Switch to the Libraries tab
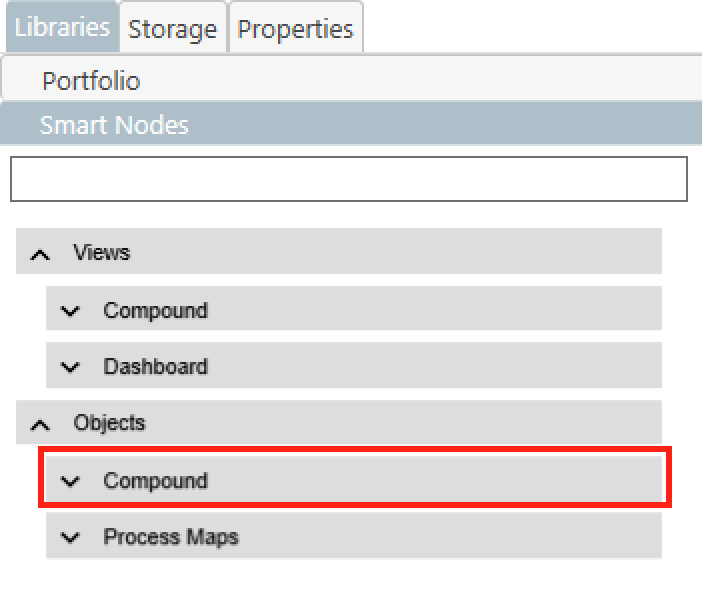The image size is (704, 614). click(x=62, y=27)
